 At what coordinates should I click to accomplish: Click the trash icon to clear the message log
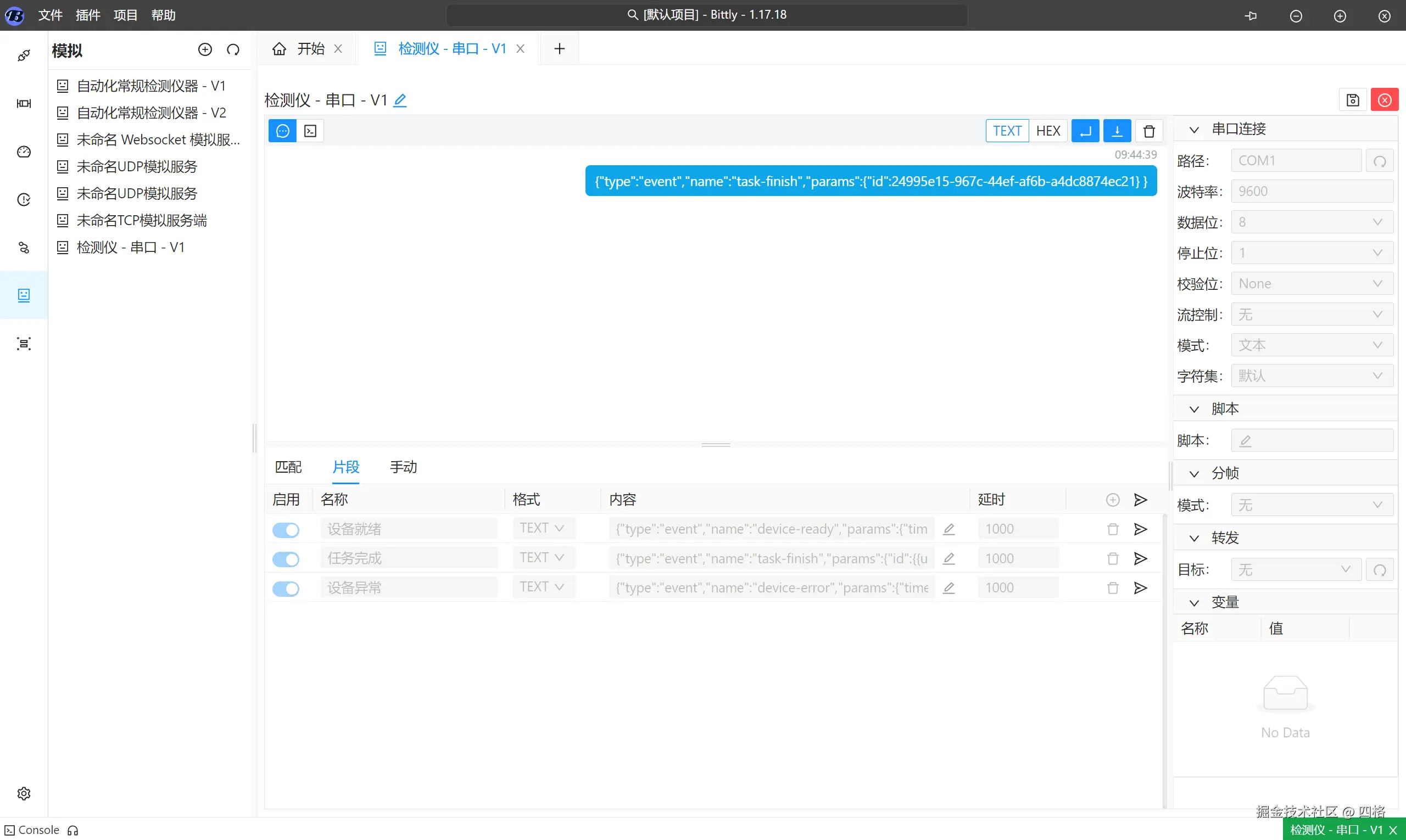1148,131
